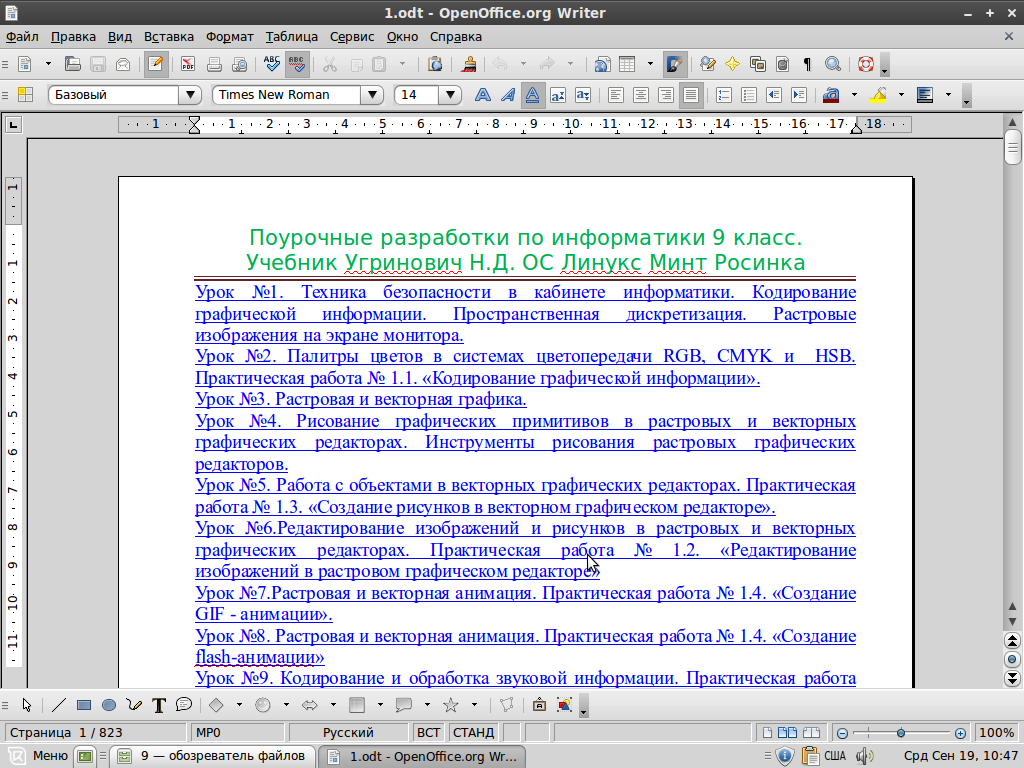Expand the Font Color dropdown arrow
This screenshot has height=768, width=1024.
854,95
